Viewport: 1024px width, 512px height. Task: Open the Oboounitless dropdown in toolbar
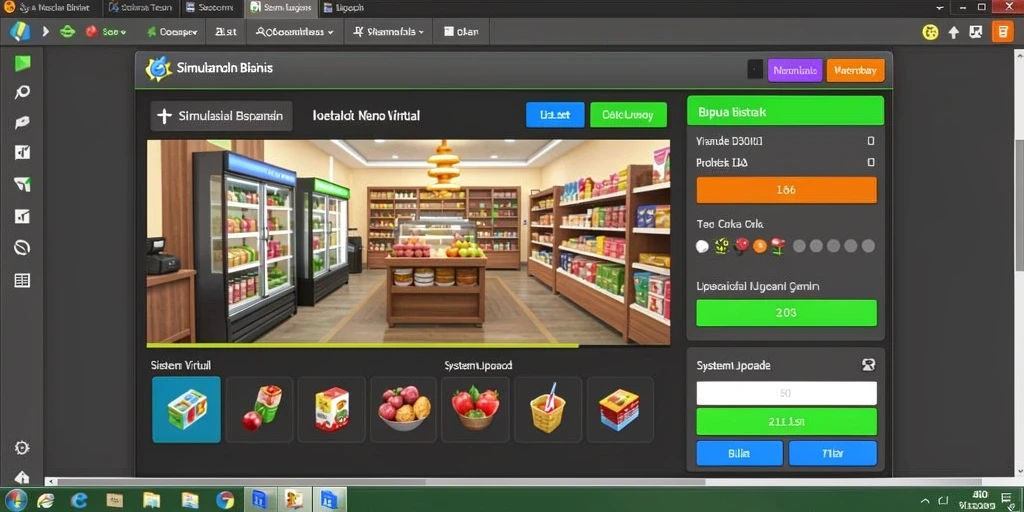pos(295,31)
